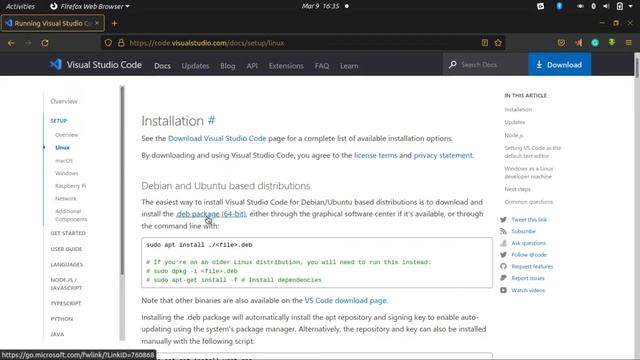This screenshot has width=640, height=360.
Task: Bookmark this page with the star icon
Action: tap(498, 43)
